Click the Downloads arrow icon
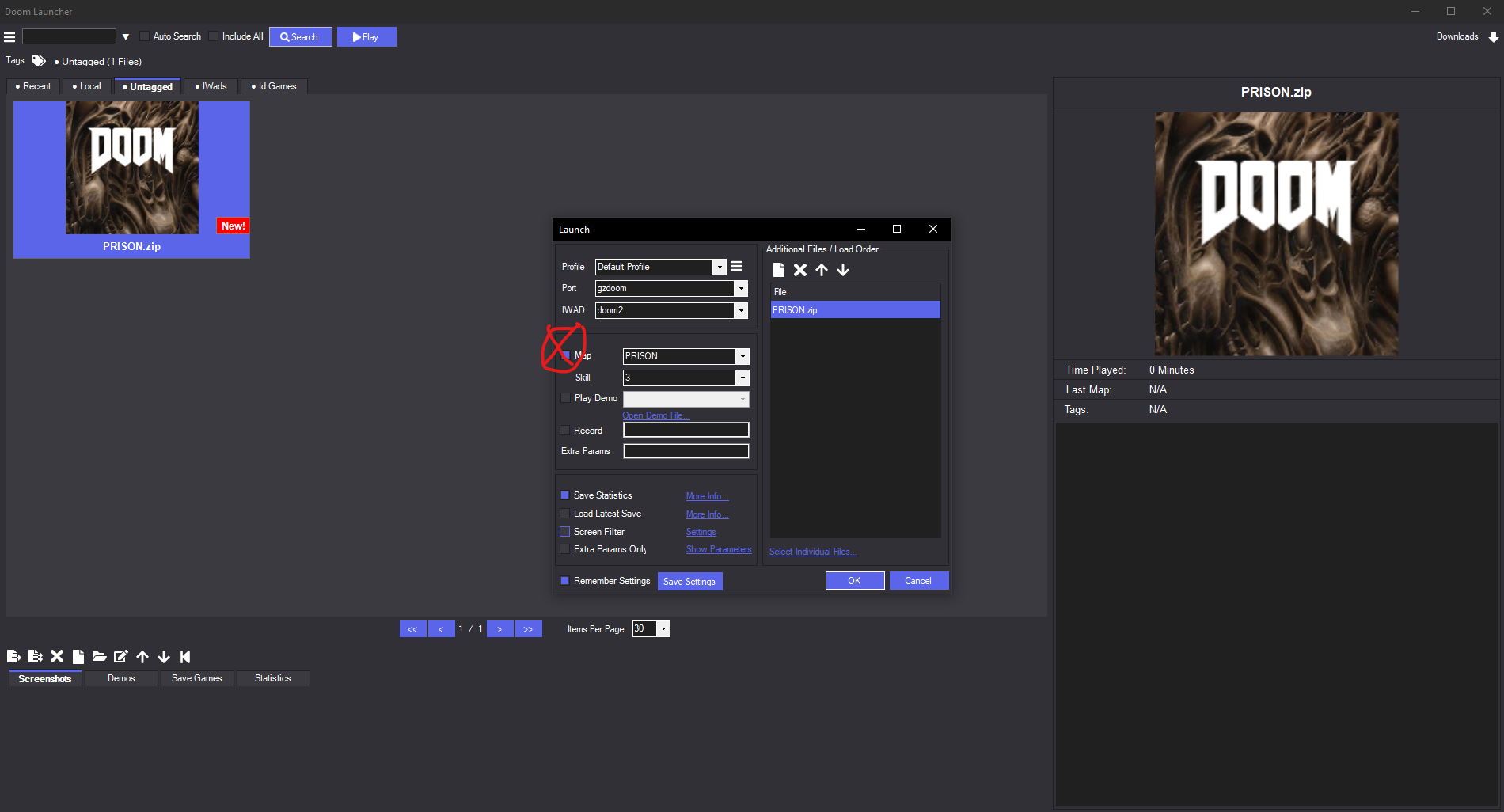Screen dimensions: 1504x812 (1493, 37)
